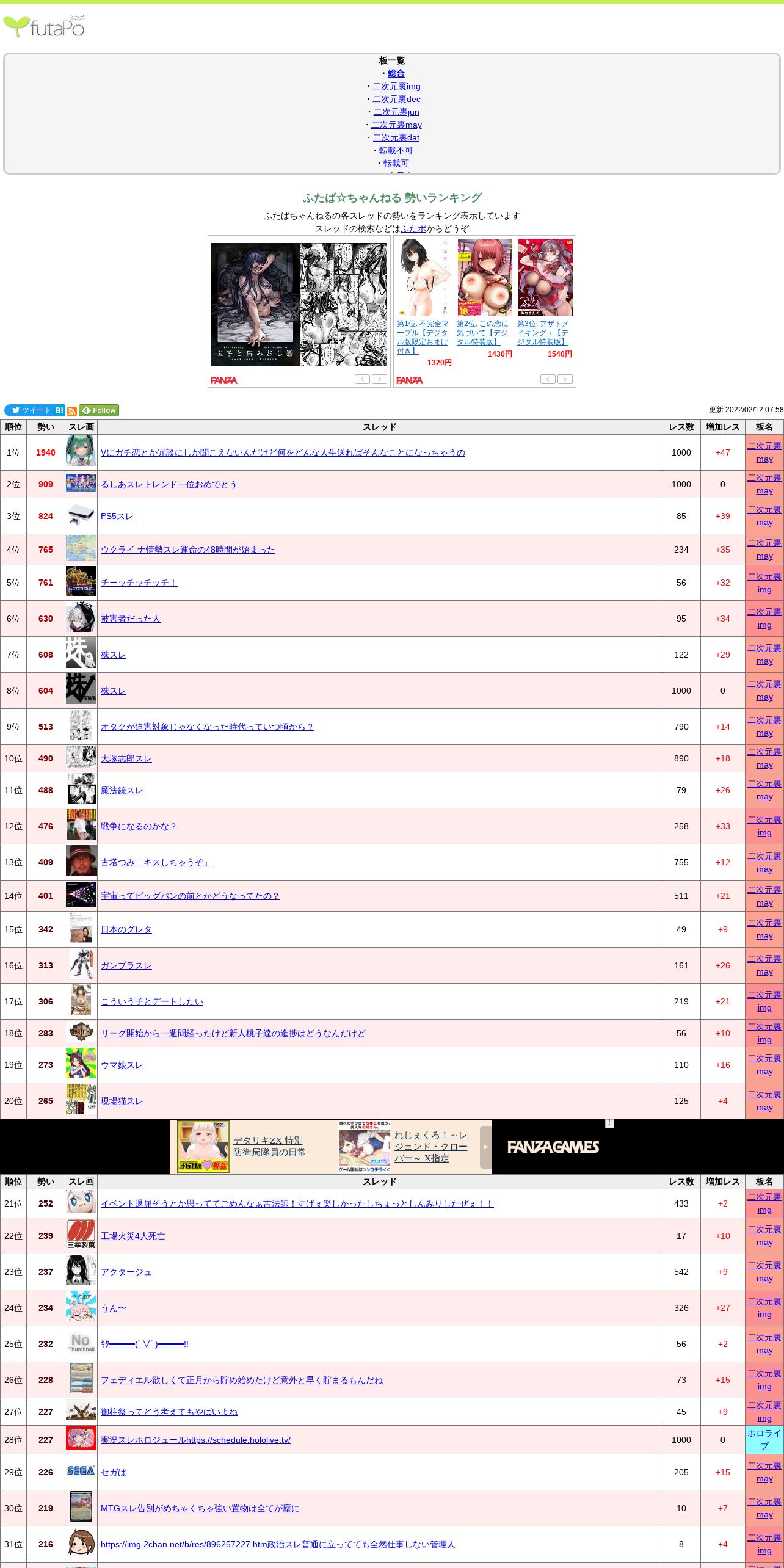Open thread 被害者だった人
This screenshot has width=784, height=1568.
130,619
